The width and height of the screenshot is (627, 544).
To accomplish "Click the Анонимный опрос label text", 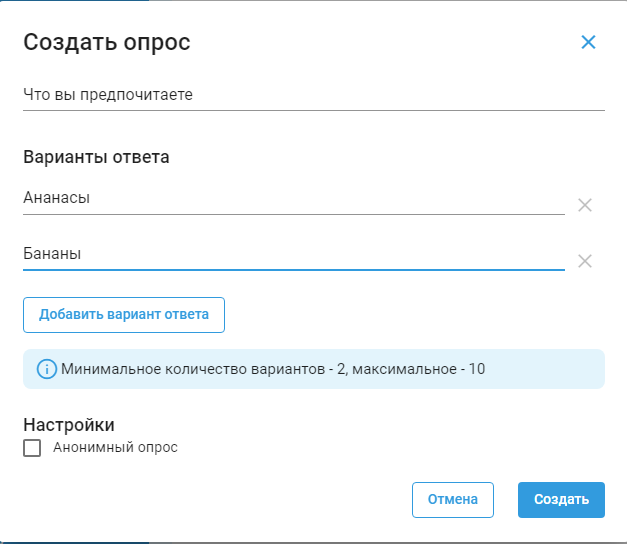I will coord(115,448).
